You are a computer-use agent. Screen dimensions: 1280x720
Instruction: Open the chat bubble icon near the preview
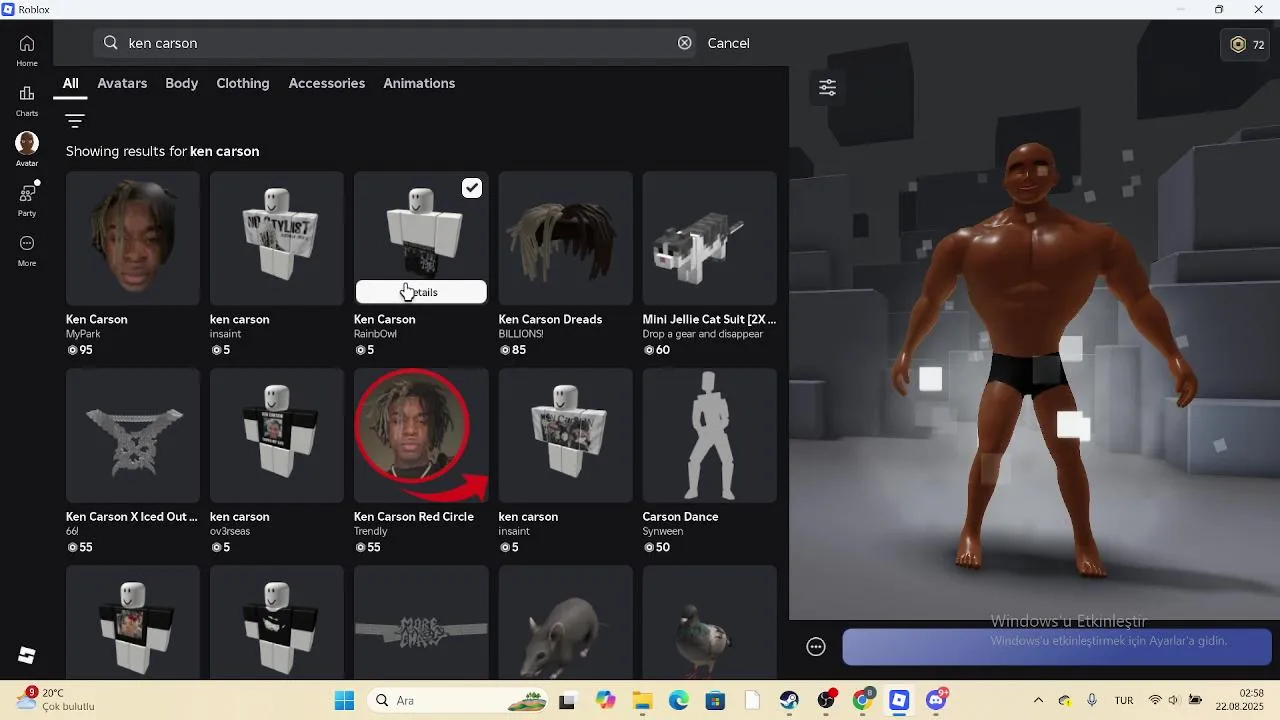pyautogui.click(x=816, y=647)
